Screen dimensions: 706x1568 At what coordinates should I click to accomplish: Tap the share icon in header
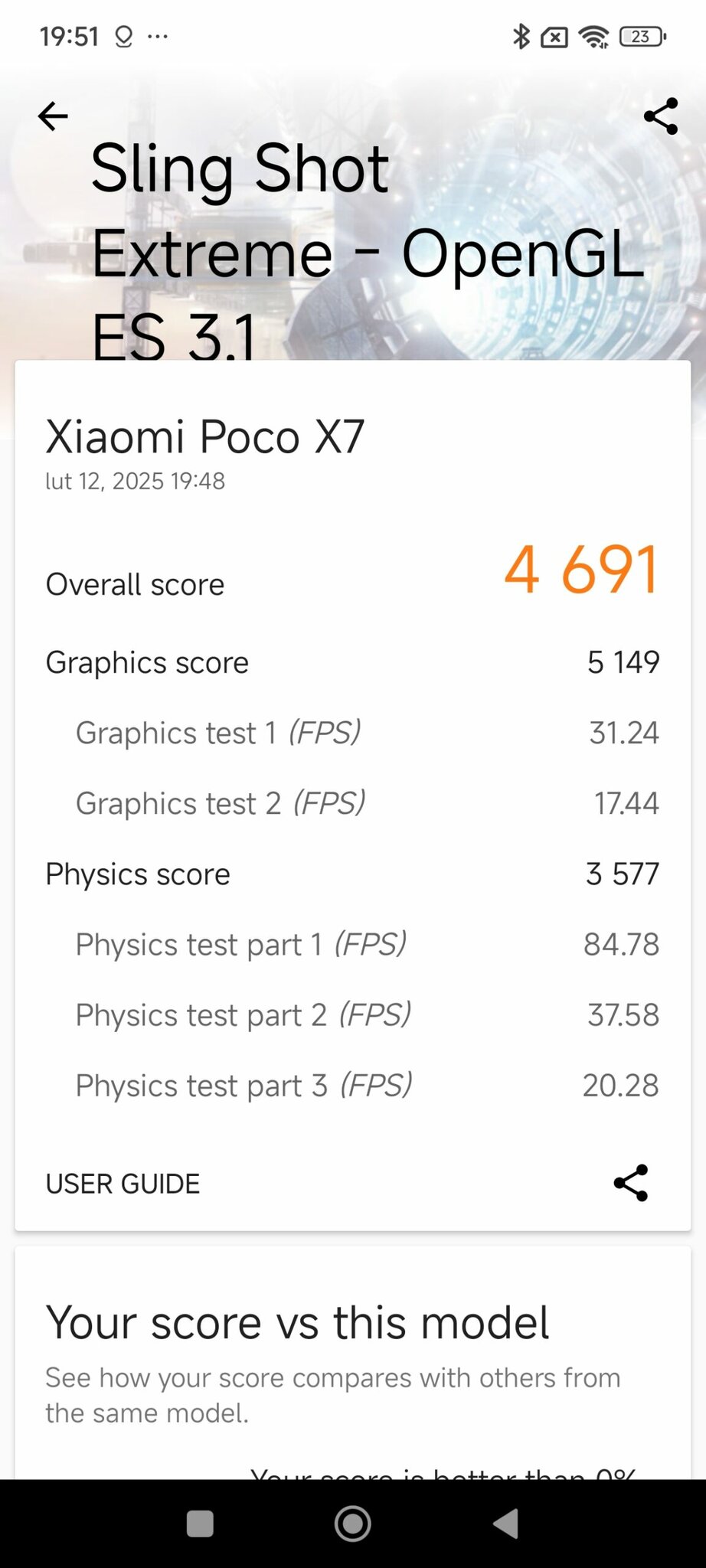(x=661, y=116)
